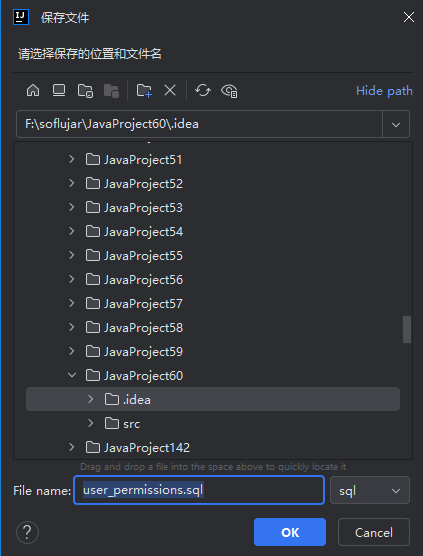The image size is (423, 556).
Task: Click the Hide path link
Action: coord(384,91)
